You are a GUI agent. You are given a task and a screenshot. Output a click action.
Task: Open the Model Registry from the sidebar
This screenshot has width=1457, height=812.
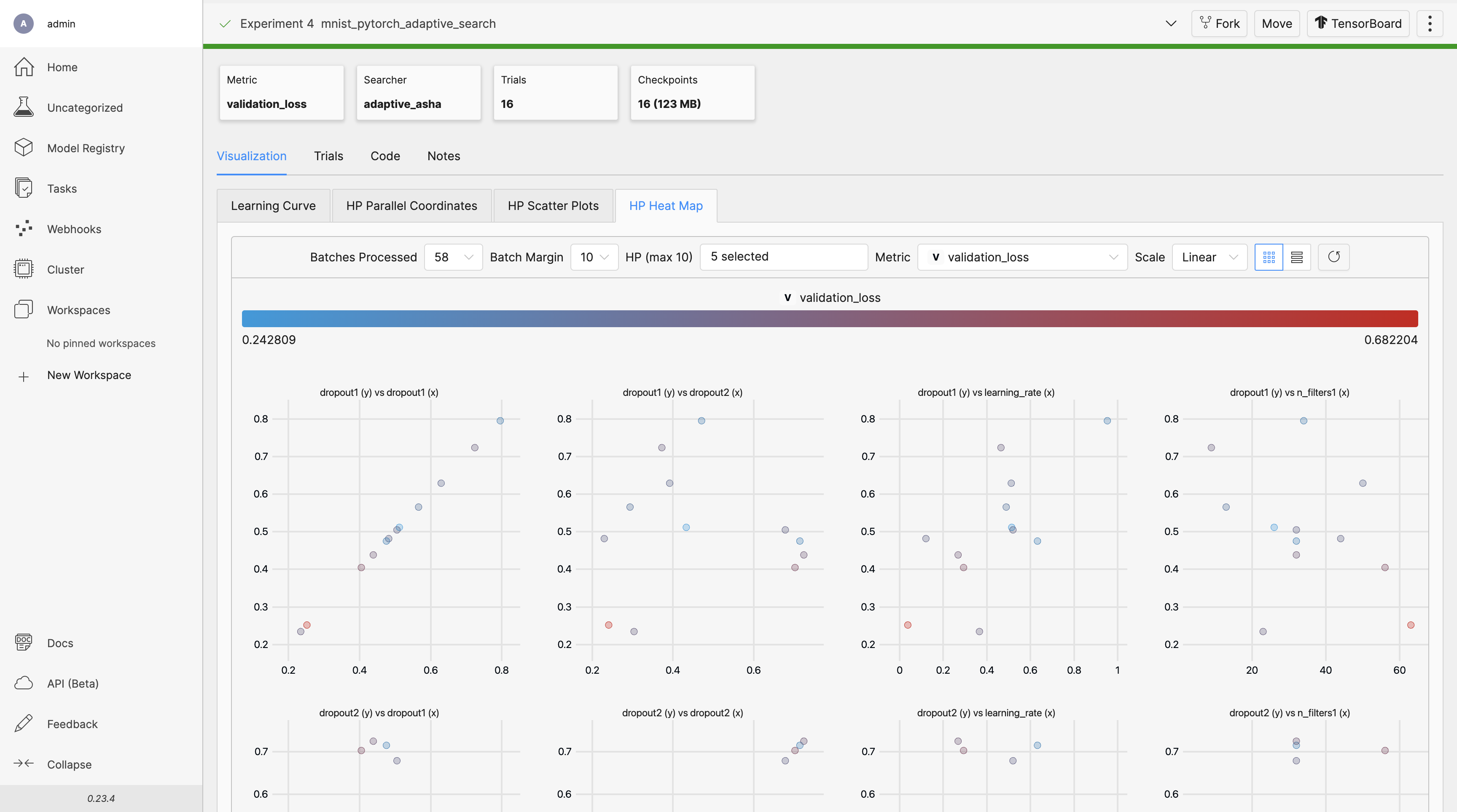86,148
